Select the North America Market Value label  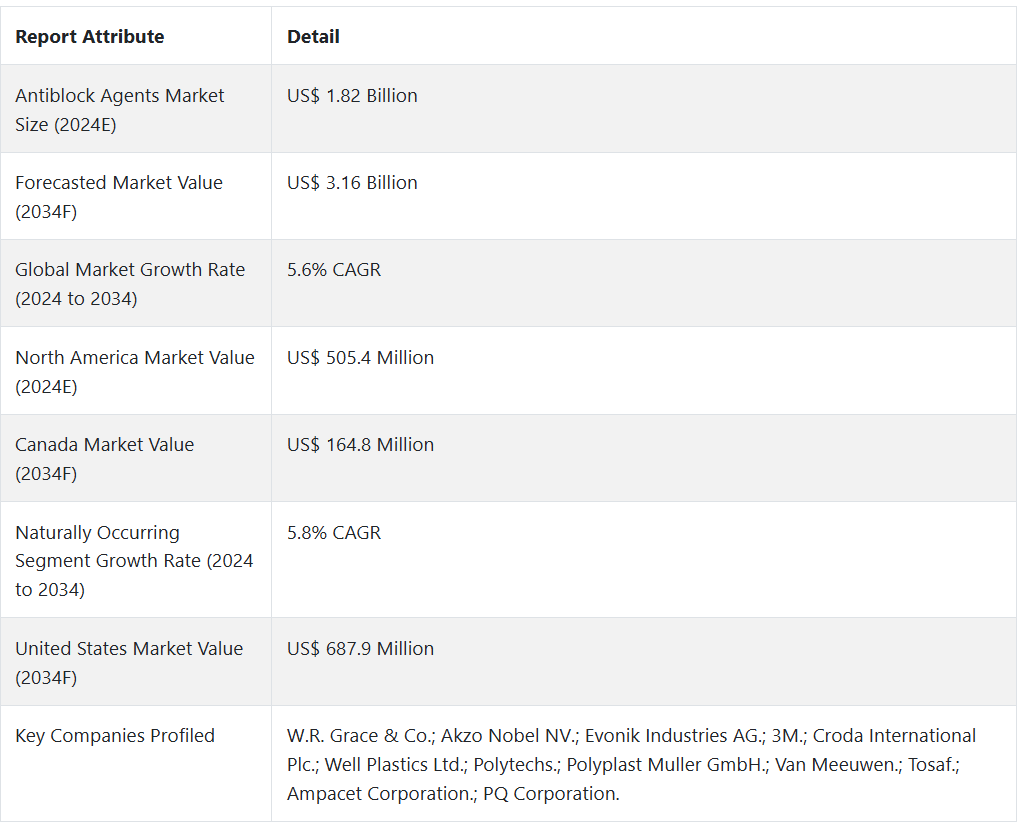point(135,372)
